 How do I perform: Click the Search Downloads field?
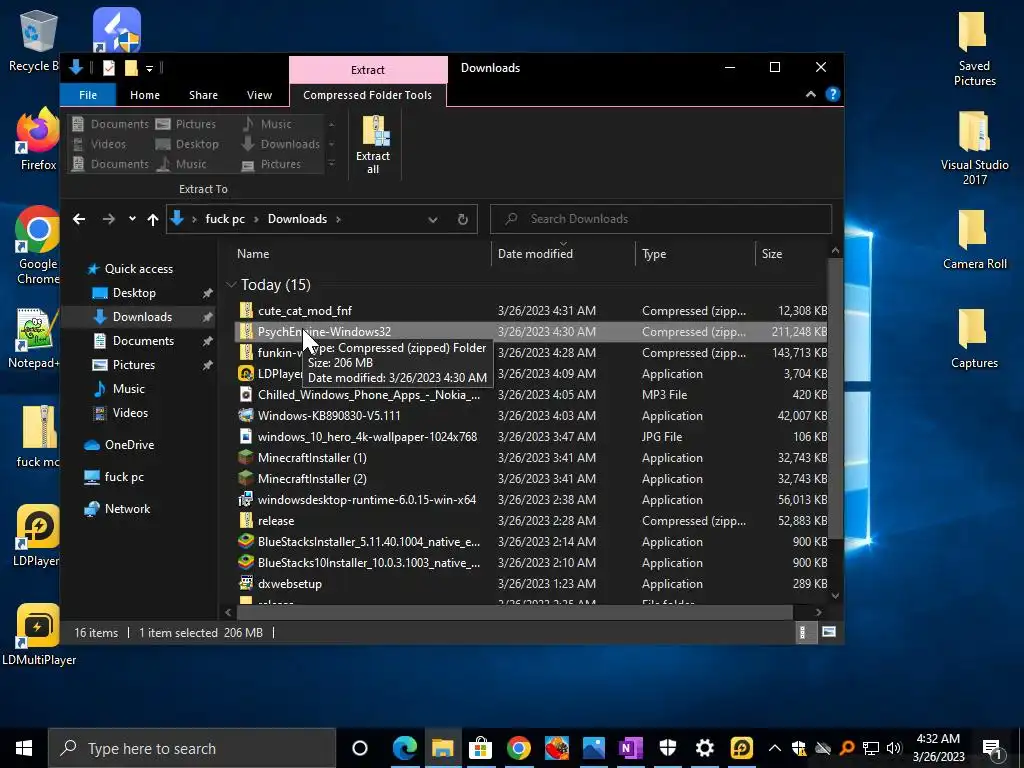(661, 219)
